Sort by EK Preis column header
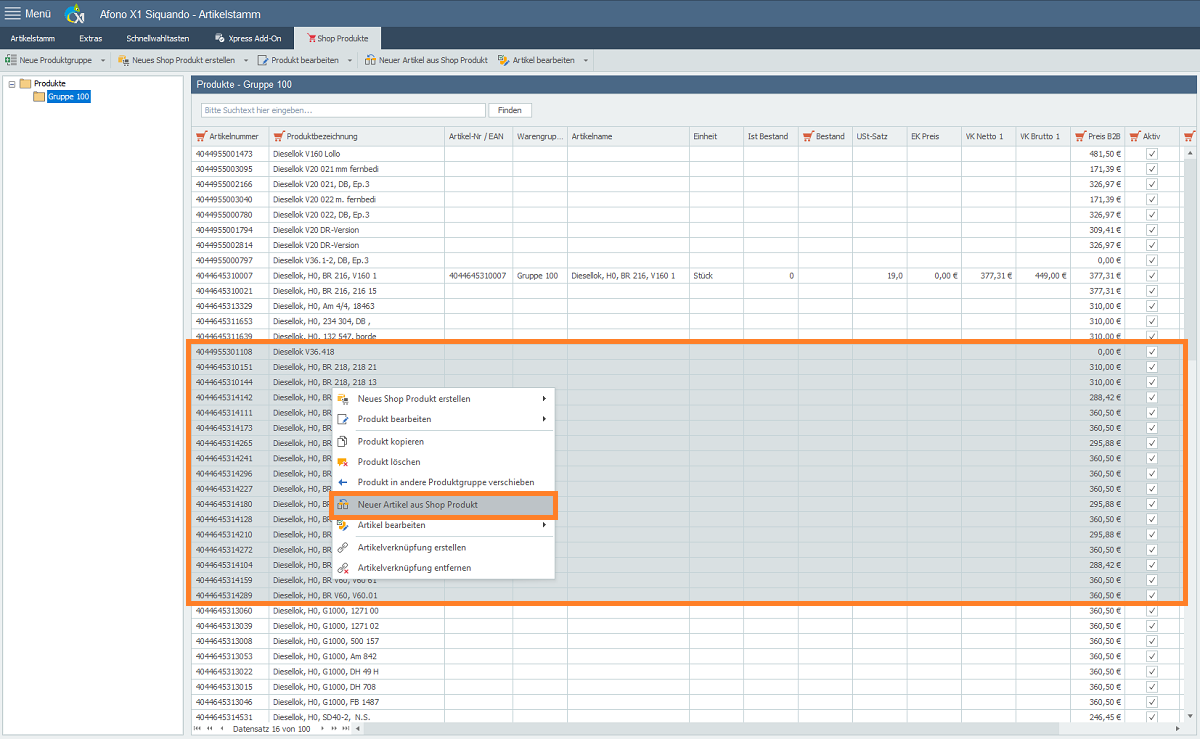This screenshot has width=1200, height=739. 934,136
